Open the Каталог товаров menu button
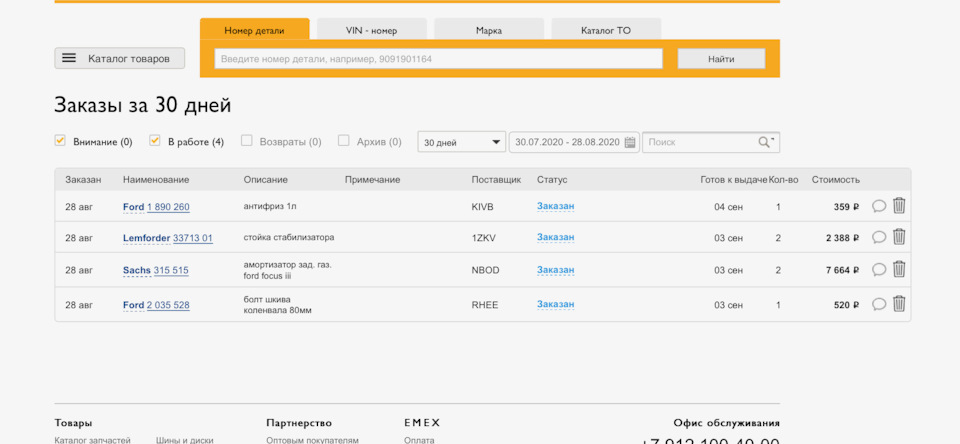960x444 pixels. point(119,58)
